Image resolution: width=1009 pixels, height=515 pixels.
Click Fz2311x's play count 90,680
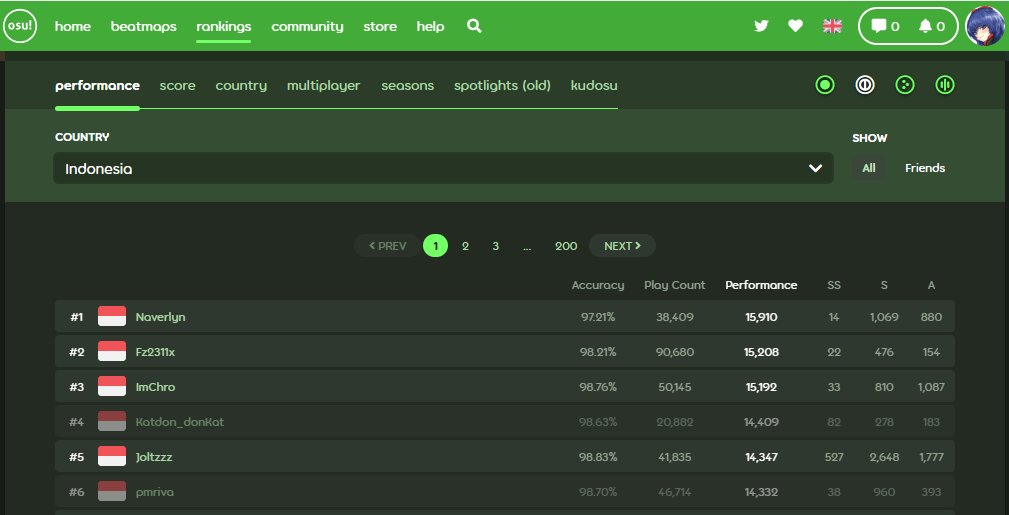coord(674,351)
